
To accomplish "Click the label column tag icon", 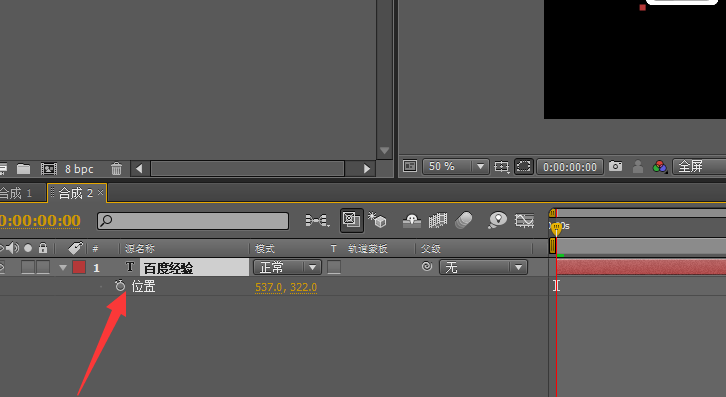I will (75, 248).
